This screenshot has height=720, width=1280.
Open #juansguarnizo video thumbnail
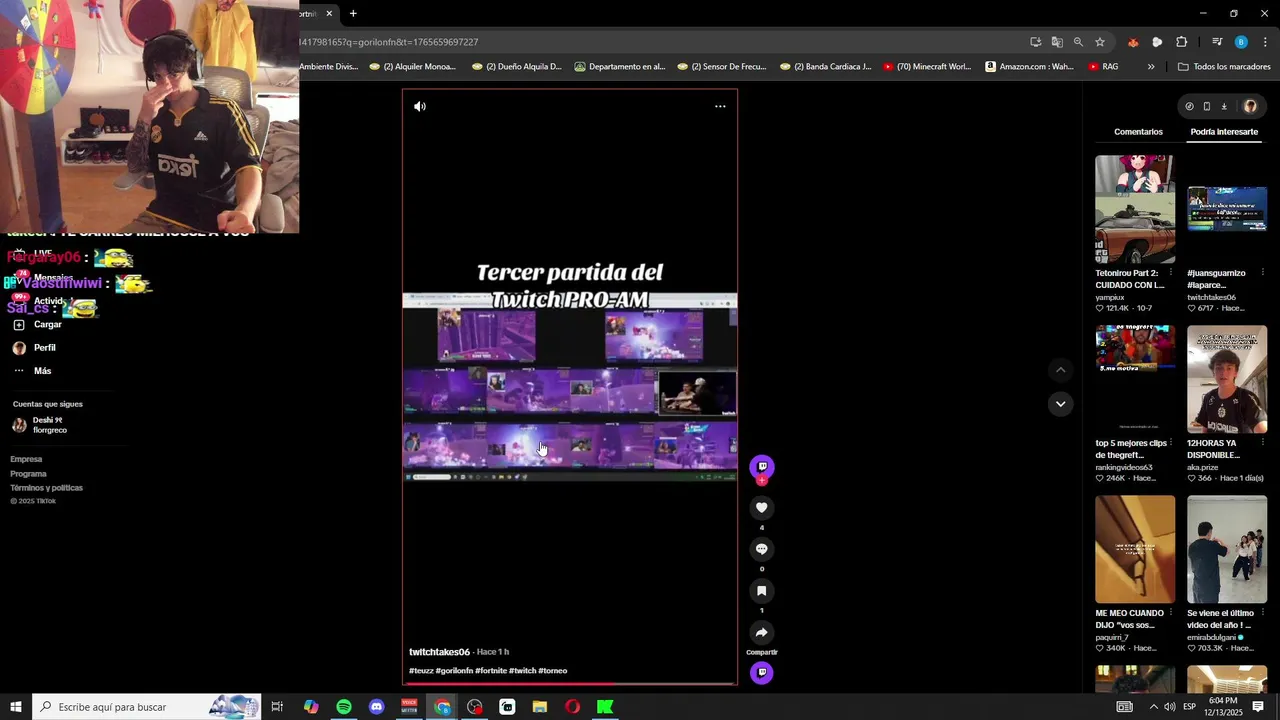click(x=1227, y=209)
